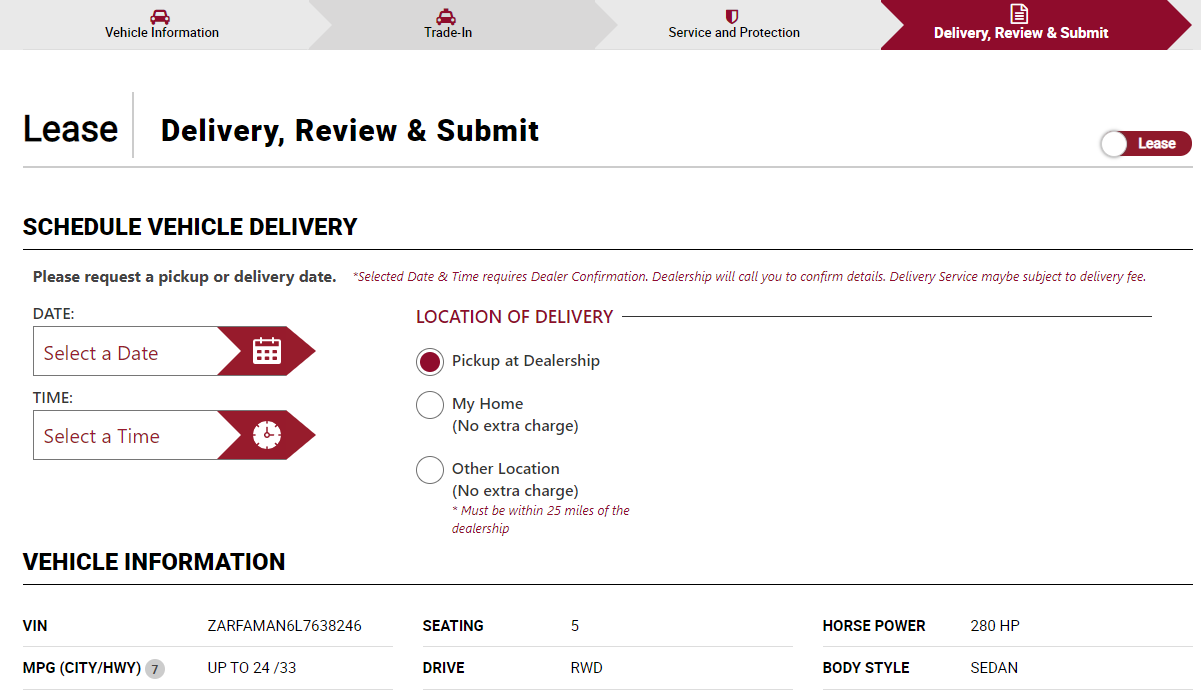
Task: Click the car icon above Vehicle Information
Action: (x=160, y=16)
